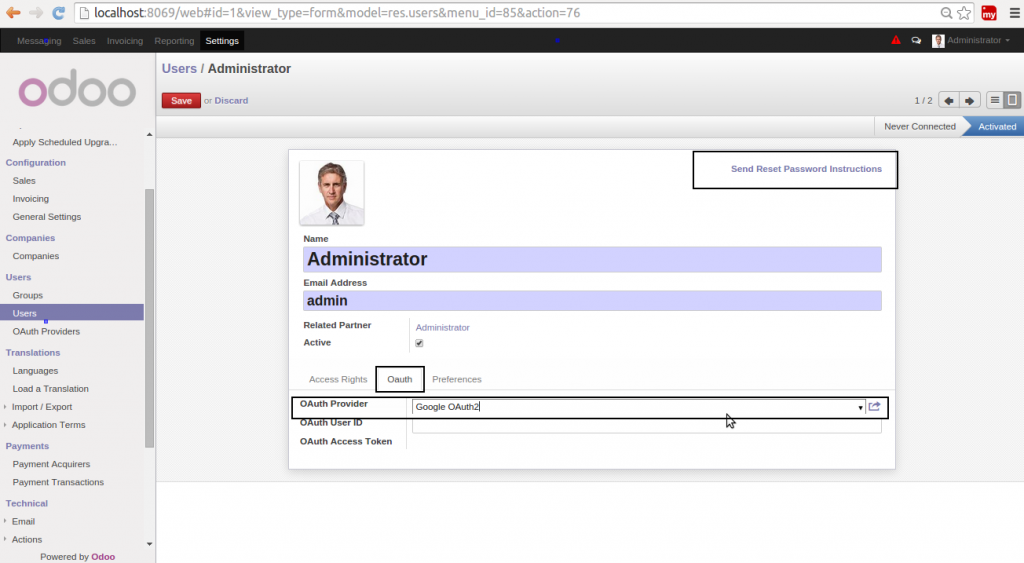Click the red 'my' extension icon
Viewport: 1024px width, 563px height.
(989, 12)
